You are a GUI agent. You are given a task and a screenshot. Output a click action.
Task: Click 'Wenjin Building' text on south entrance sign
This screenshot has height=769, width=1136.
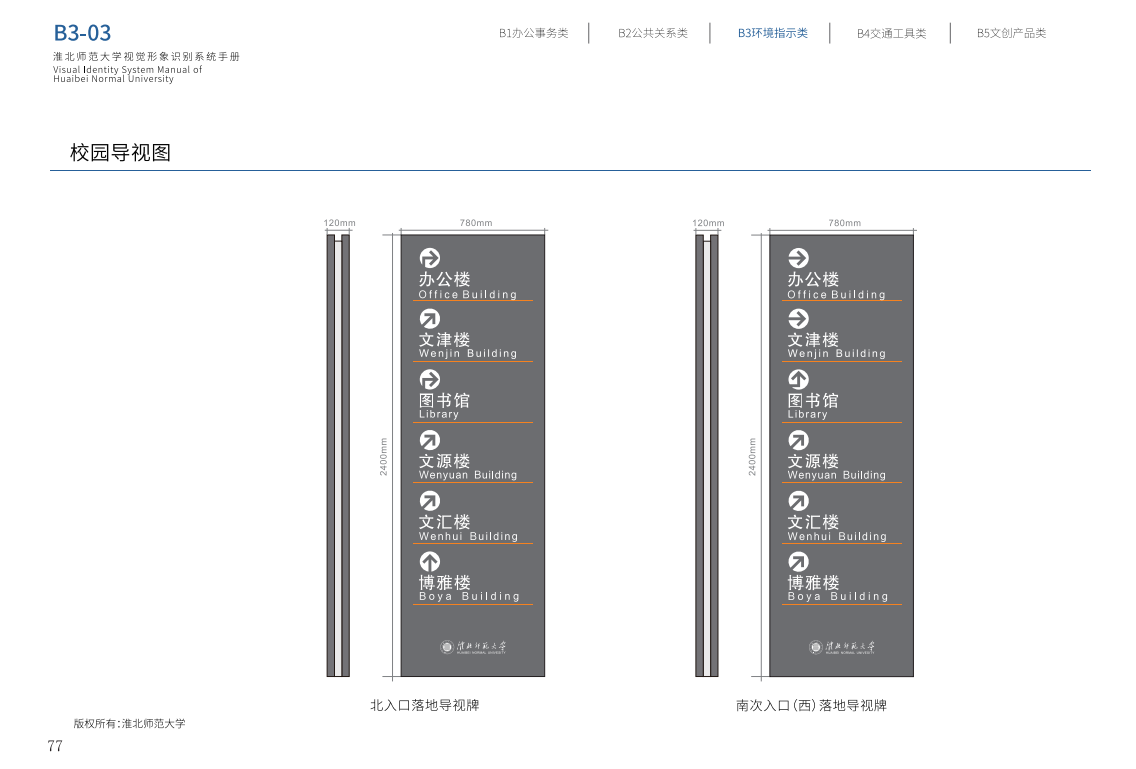(x=837, y=354)
